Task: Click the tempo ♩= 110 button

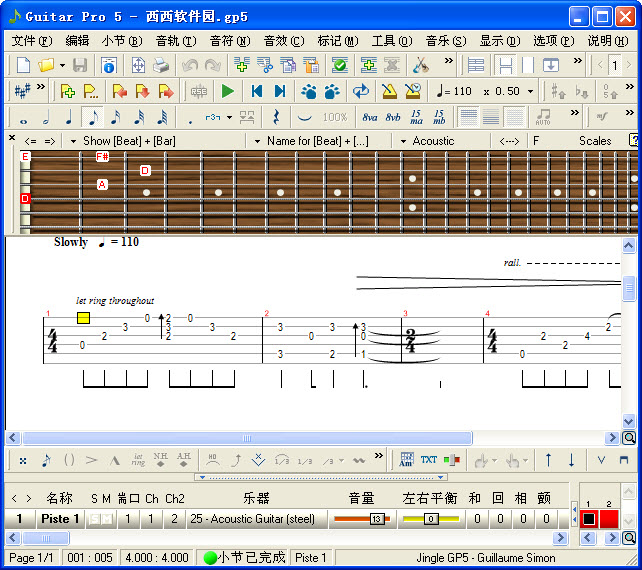Action: (454, 91)
